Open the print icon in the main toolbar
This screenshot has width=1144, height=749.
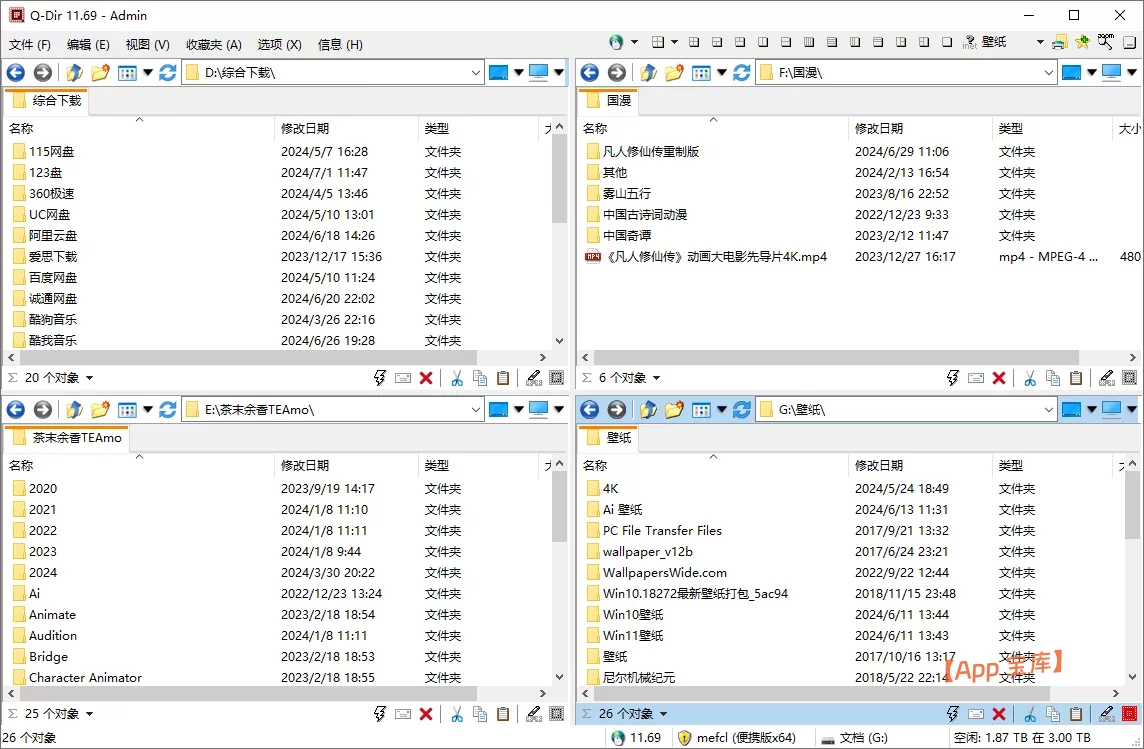[x=1058, y=43]
